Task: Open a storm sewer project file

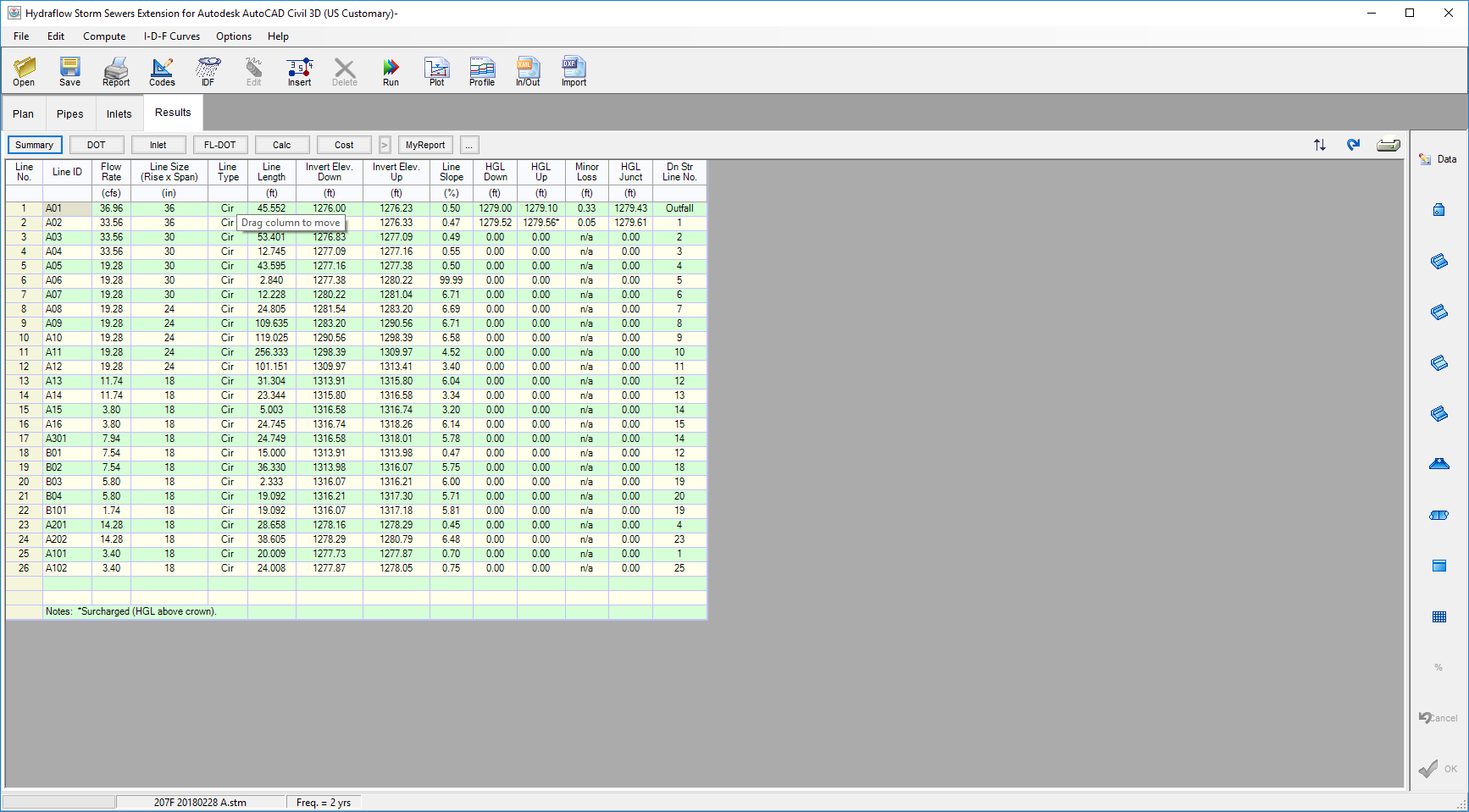Action: 24,71
